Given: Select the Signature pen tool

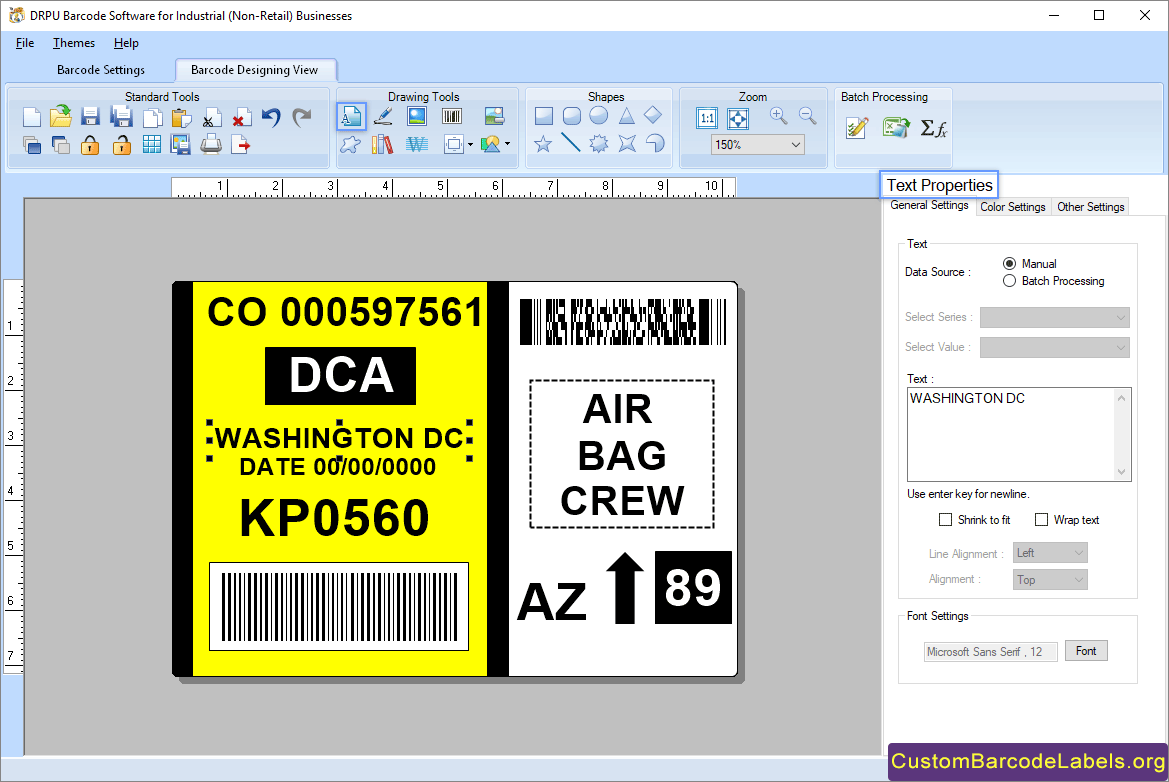Looking at the screenshot, I should coord(383,116).
